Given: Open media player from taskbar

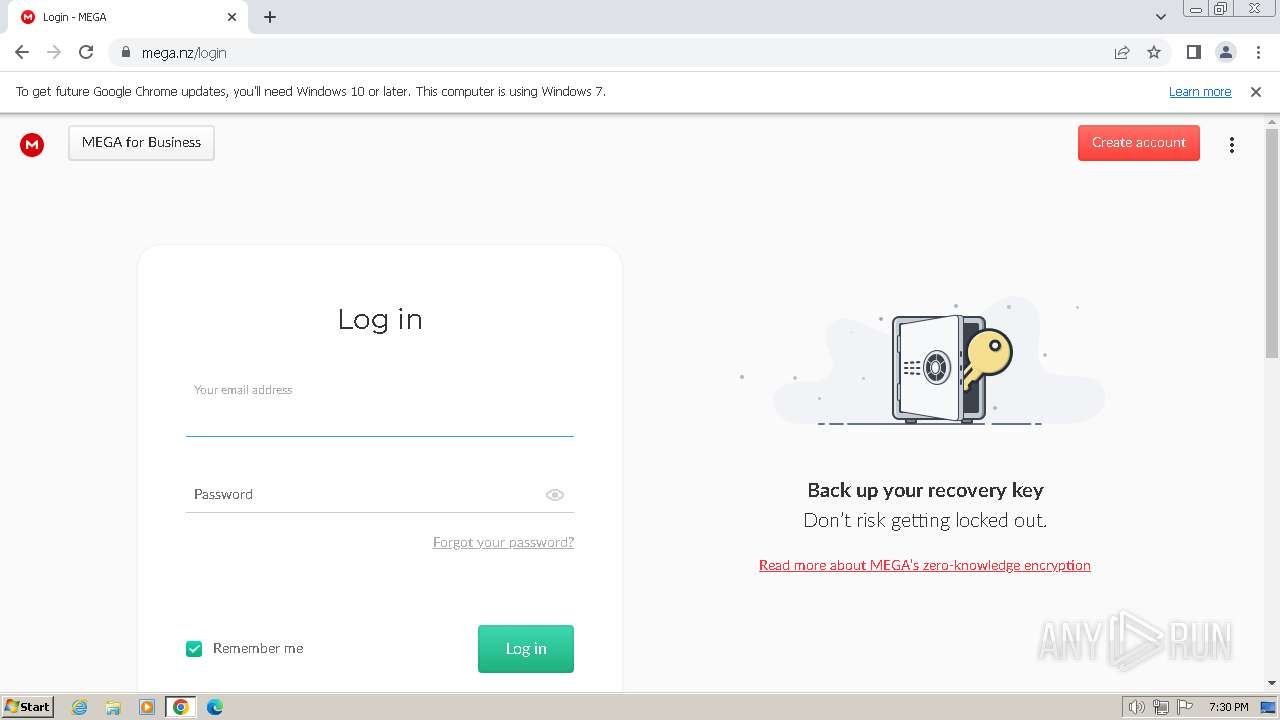Looking at the screenshot, I should (147, 707).
